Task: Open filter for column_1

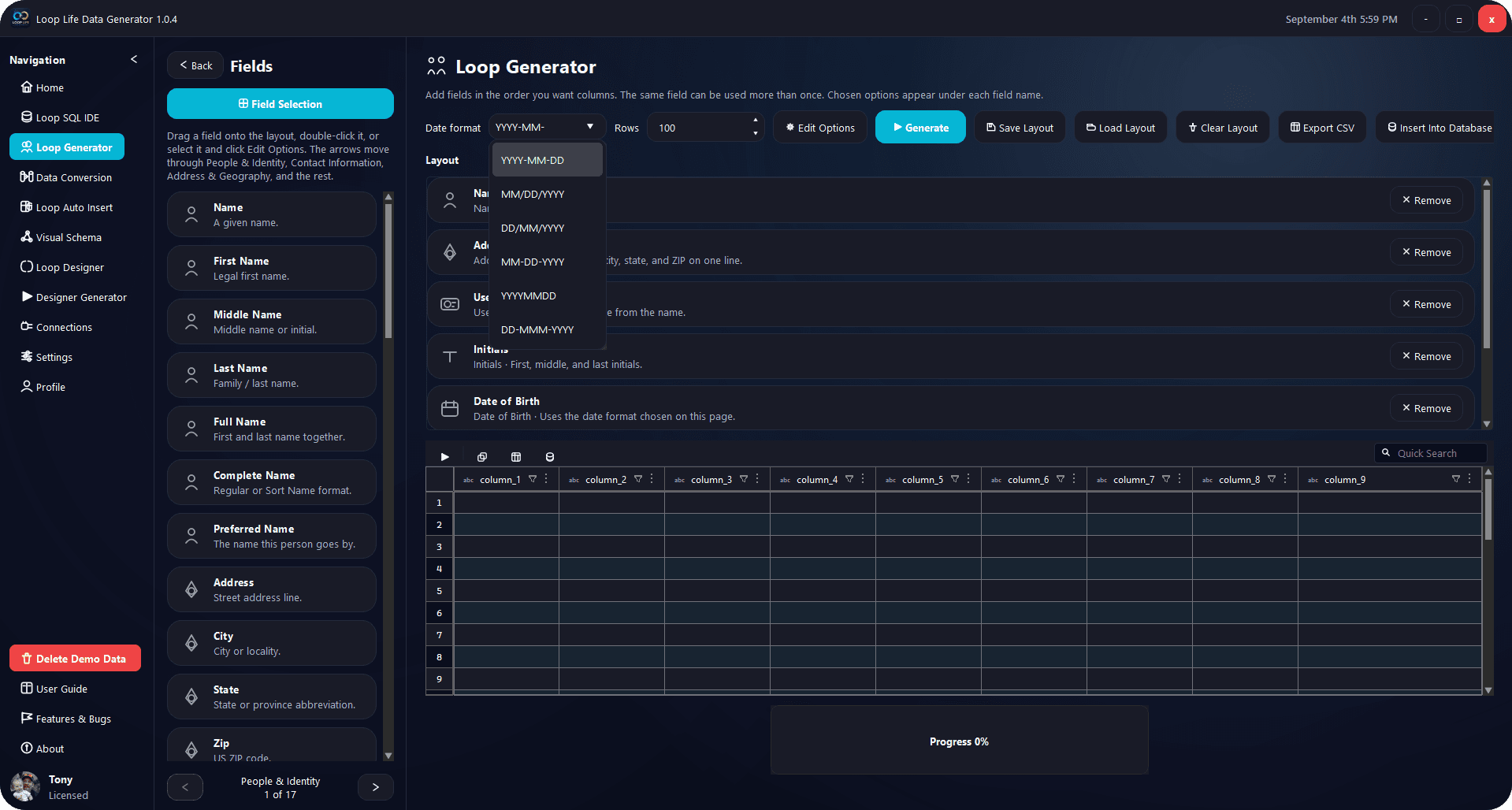Action: pyautogui.click(x=533, y=478)
